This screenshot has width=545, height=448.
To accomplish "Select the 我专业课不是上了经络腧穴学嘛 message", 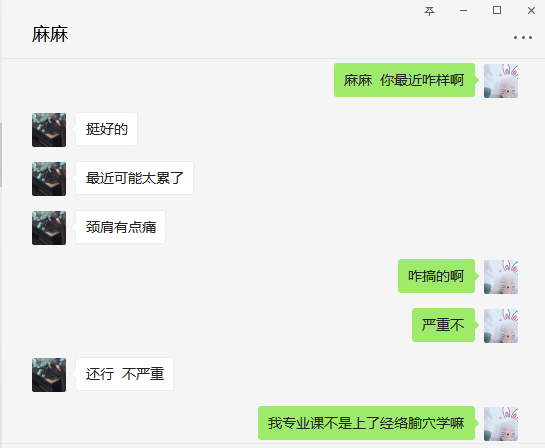I will coord(366,423).
